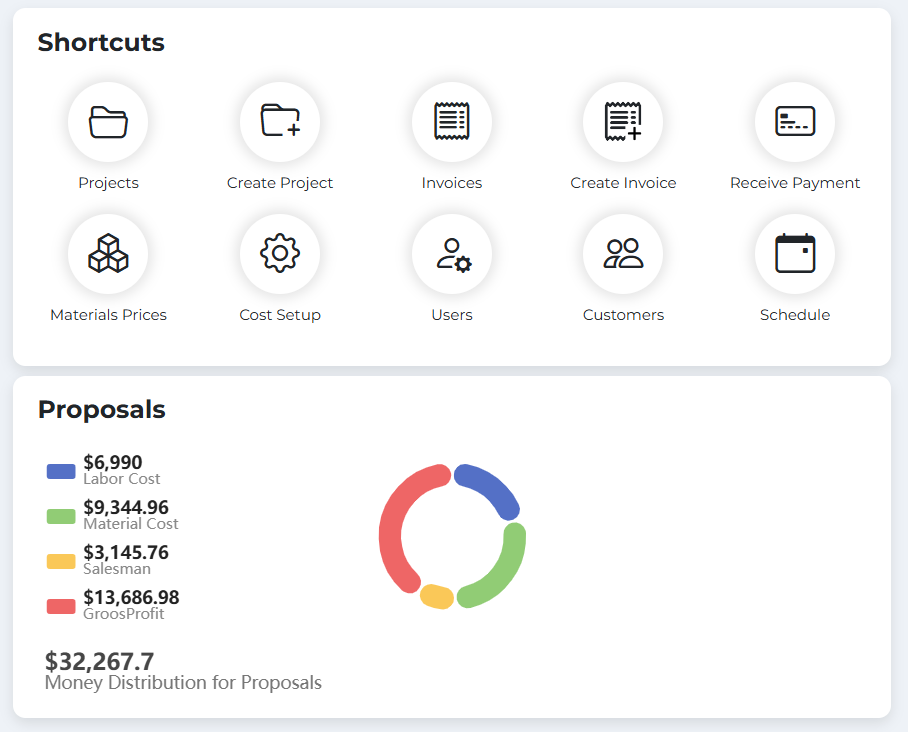Click the Create Invoice icon
The width and height of the screenshot is (908, 732).
tap(623, 122)
